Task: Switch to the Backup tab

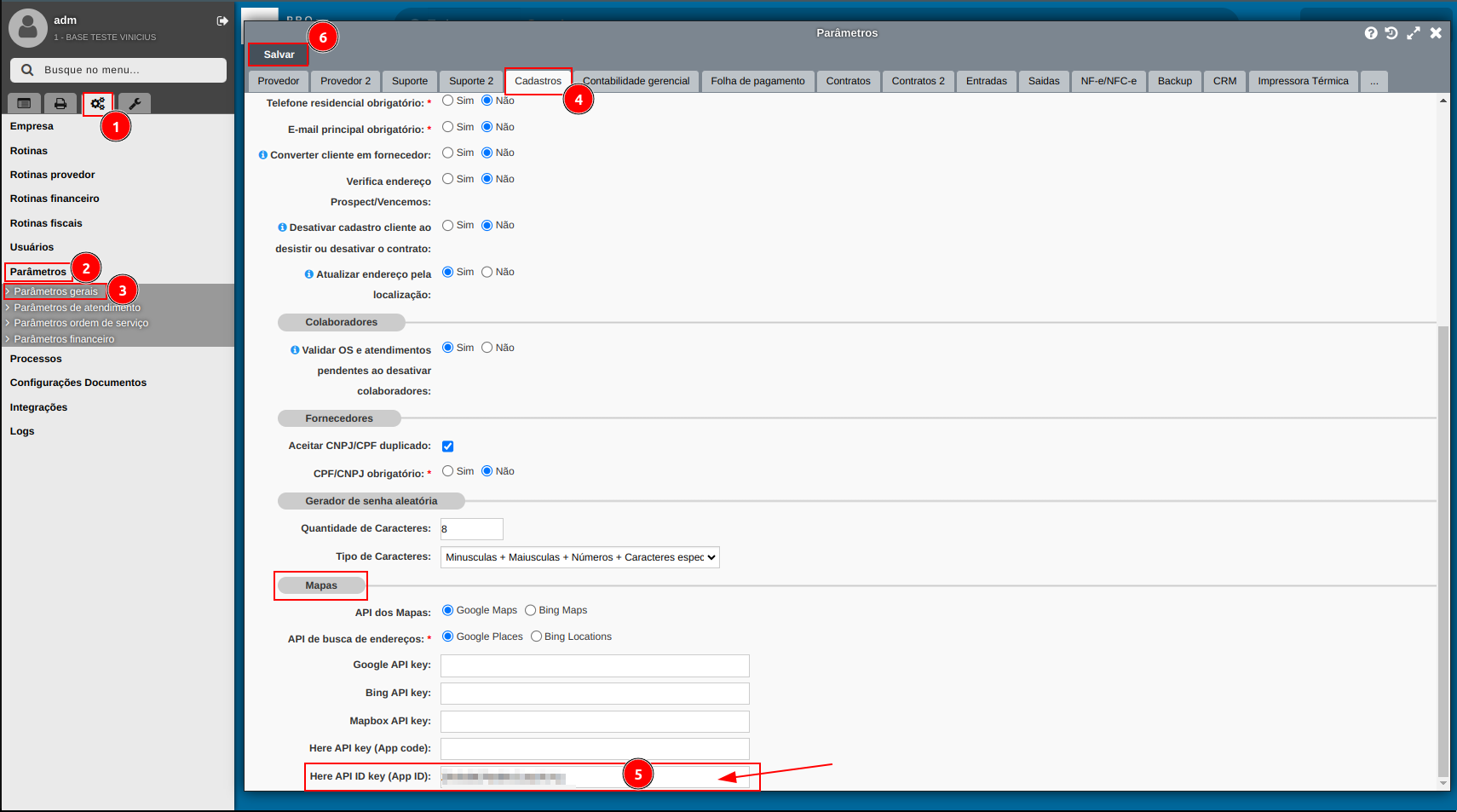Action: [x=1174, y=81]
